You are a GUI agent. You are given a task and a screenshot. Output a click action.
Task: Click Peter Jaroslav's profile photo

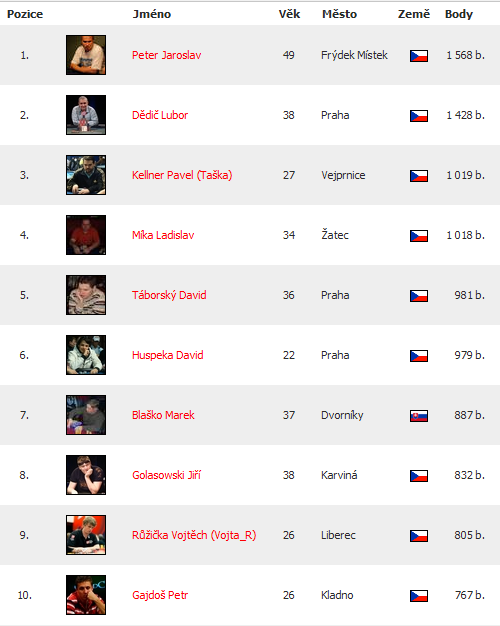coord(86,55)
